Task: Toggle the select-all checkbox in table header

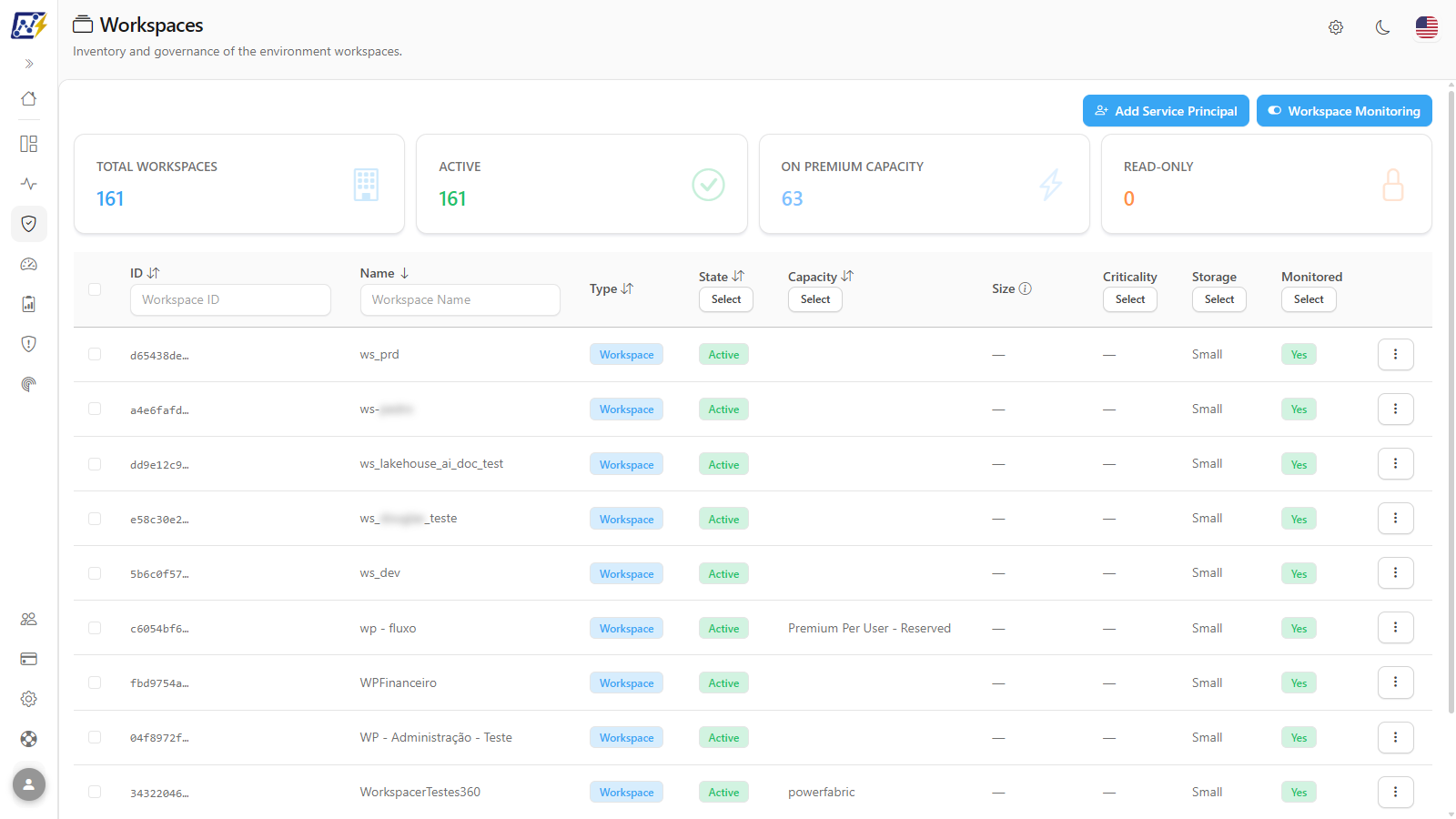Action: click(x=95, y=289)
